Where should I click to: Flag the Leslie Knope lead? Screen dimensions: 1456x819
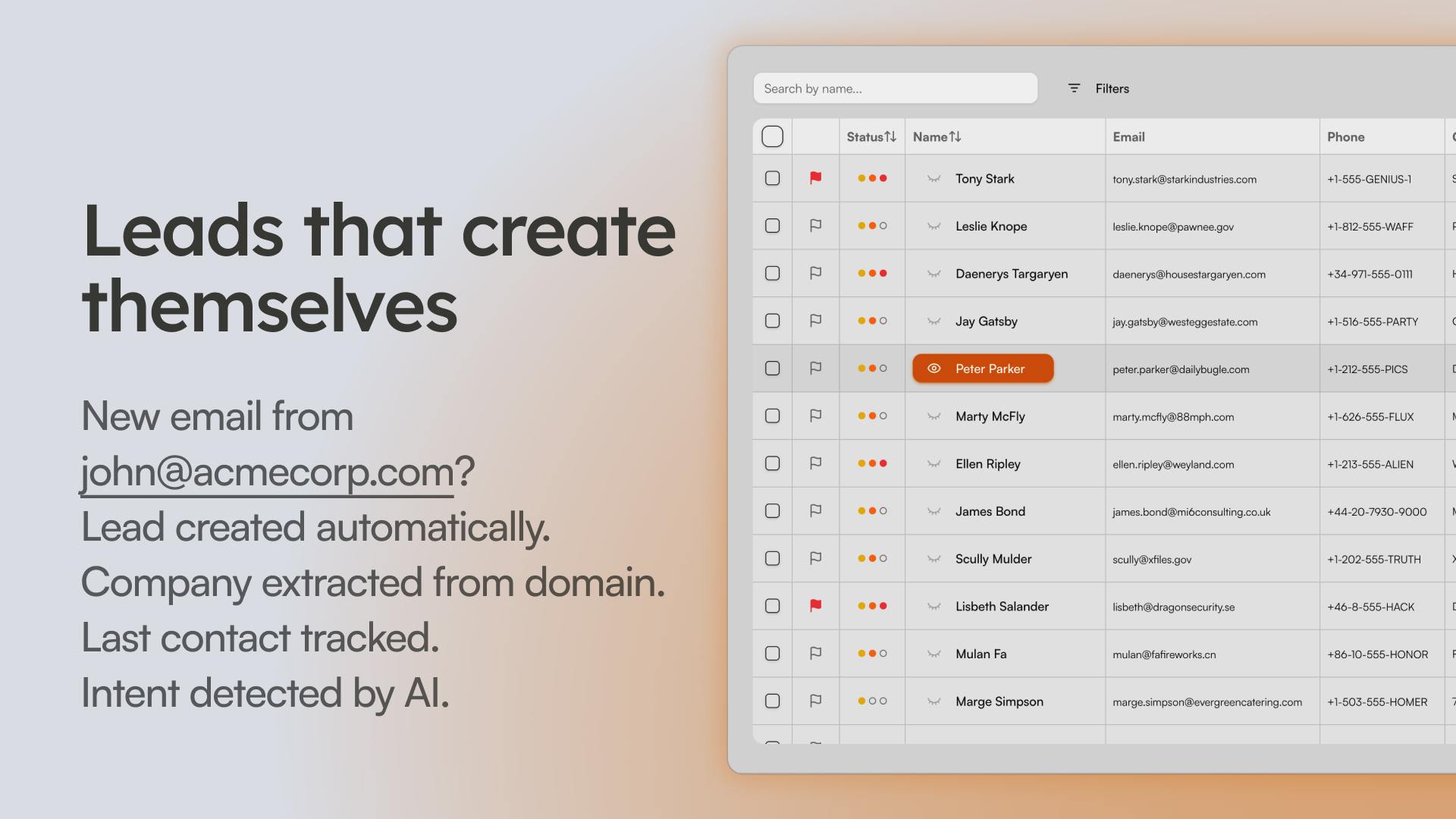tap(815, 226)
